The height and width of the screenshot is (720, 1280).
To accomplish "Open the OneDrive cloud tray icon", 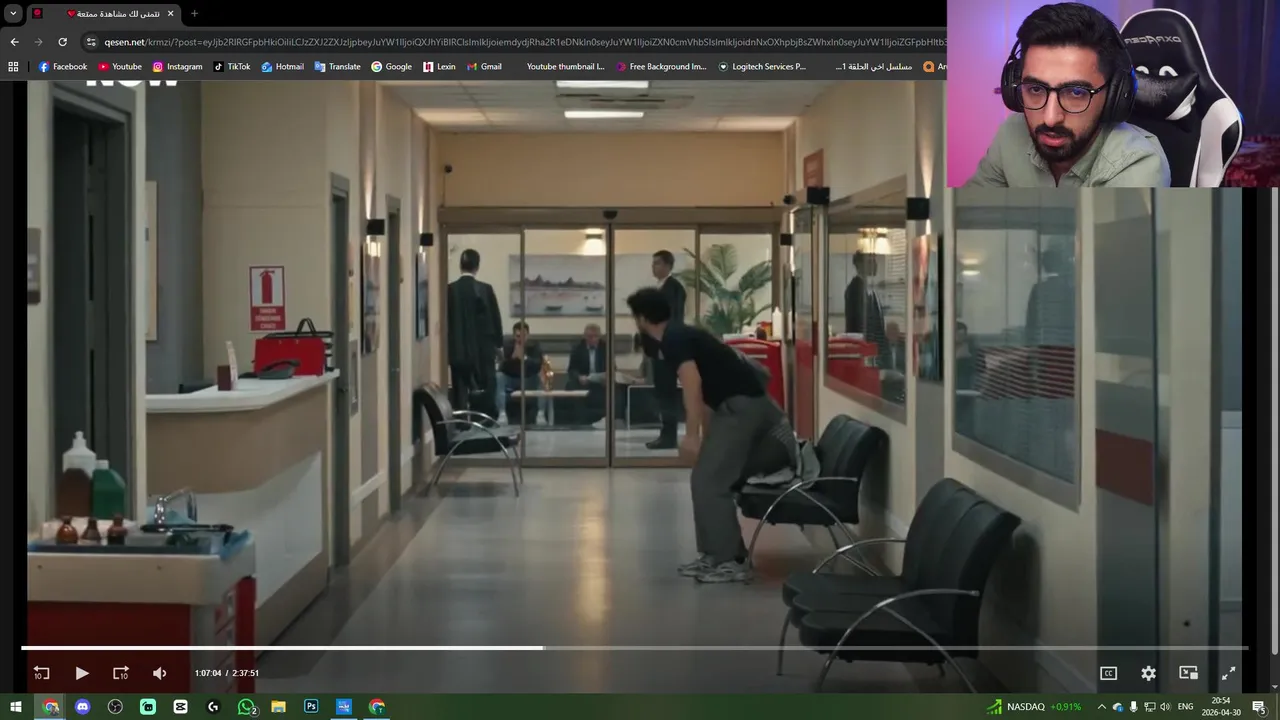I will click(x=1117, y=707).
